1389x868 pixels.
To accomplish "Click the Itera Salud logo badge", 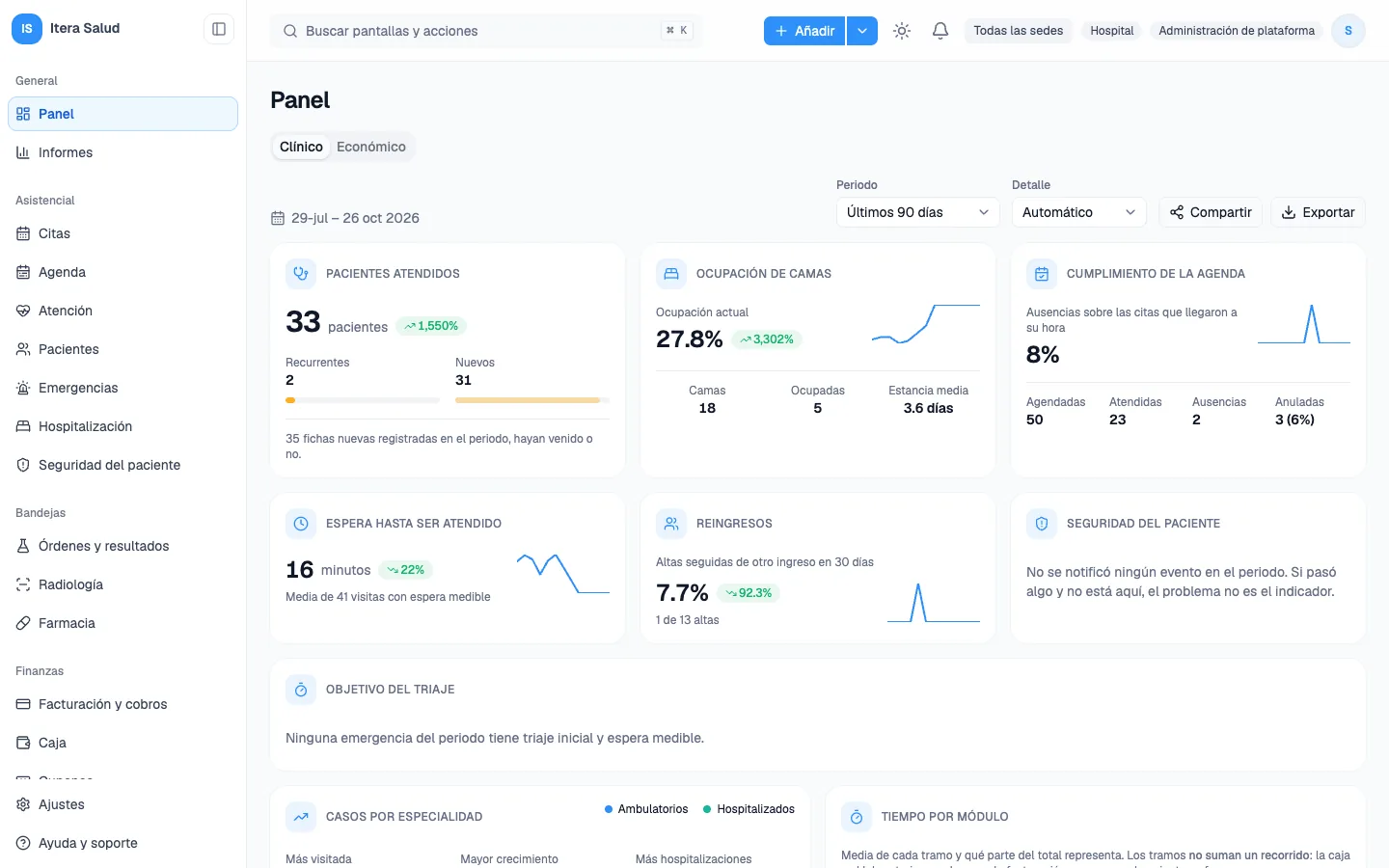I will (27, 29).
